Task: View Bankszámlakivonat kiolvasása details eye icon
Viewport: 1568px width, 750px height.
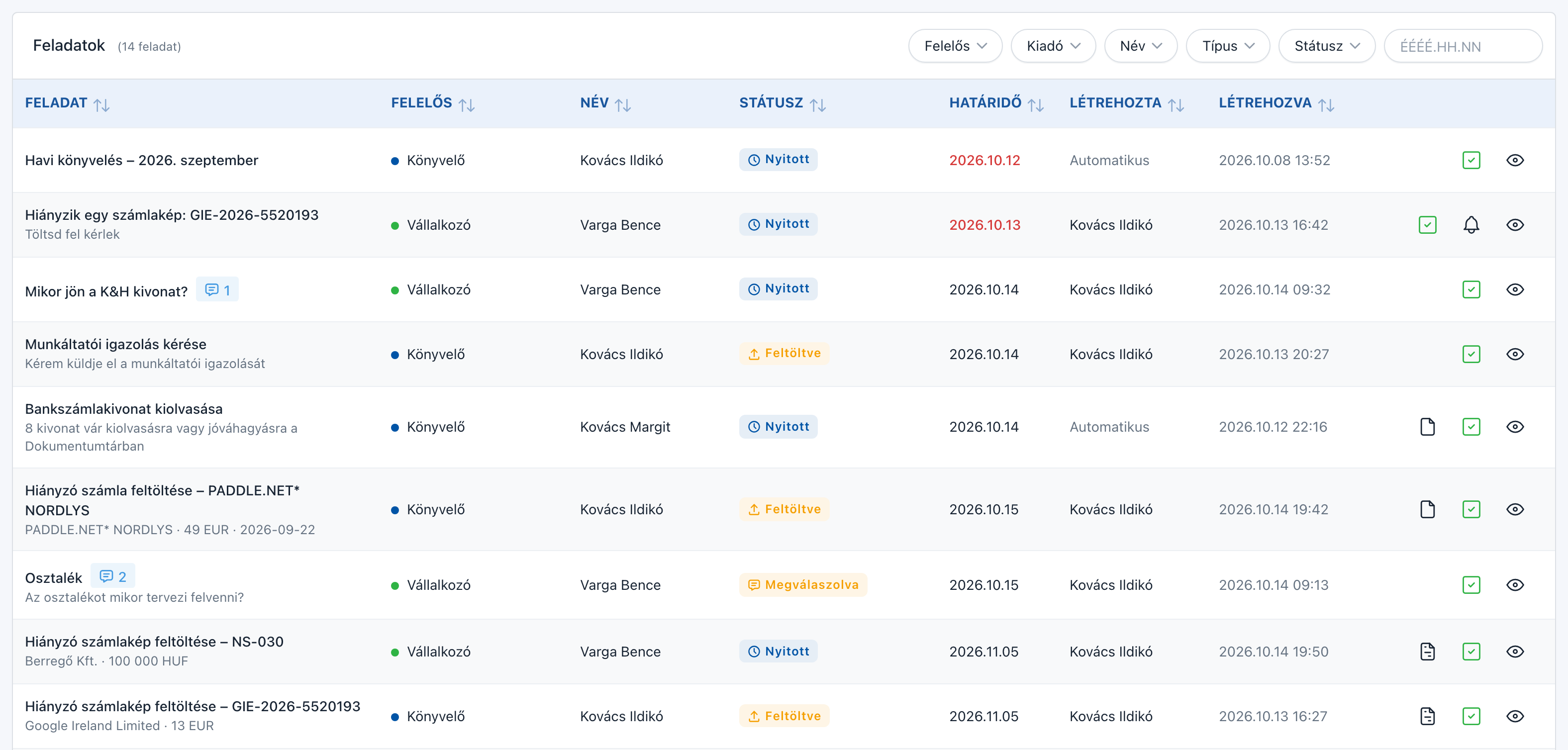Action: 1515,427
